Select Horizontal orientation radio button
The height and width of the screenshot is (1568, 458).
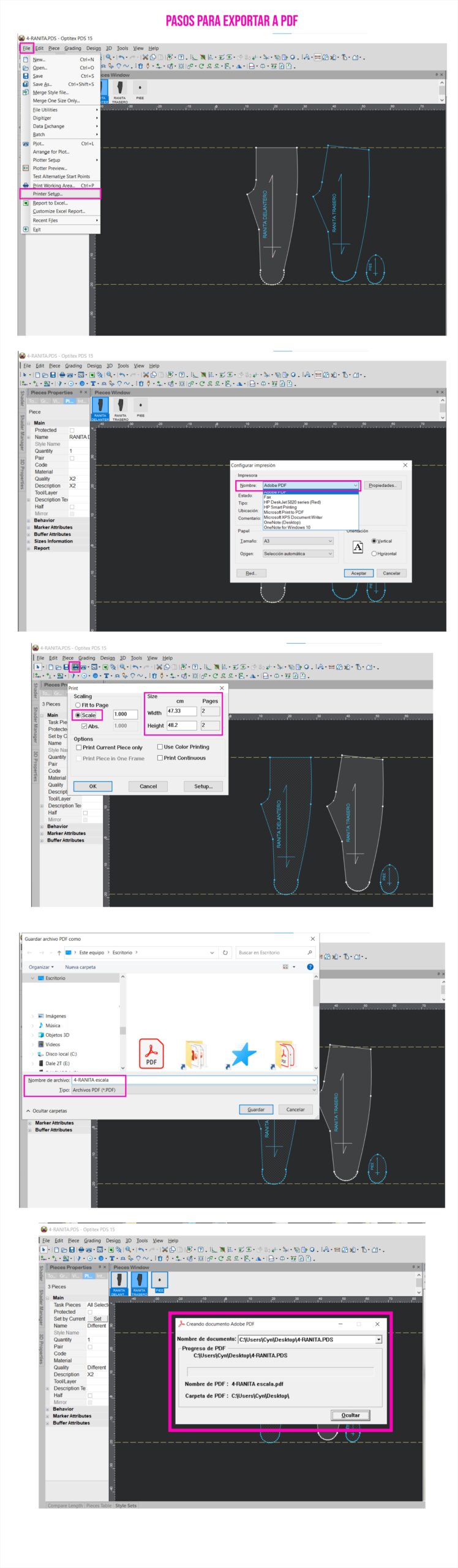pyautogui.click(x=374, y=553)
